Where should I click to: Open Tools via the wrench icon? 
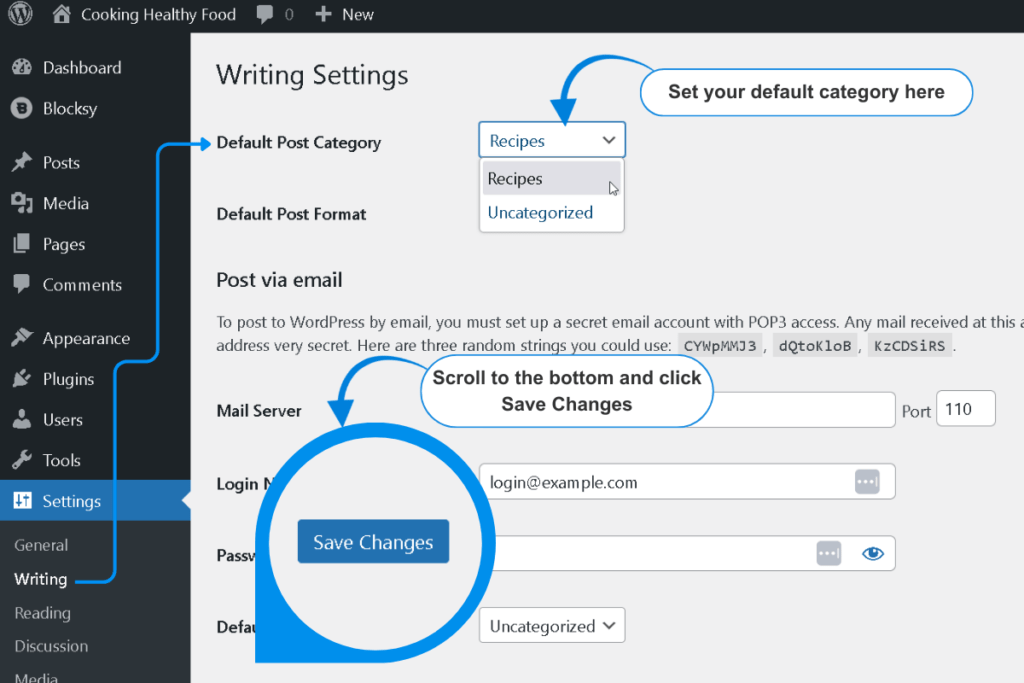click(x=22, y=460)
